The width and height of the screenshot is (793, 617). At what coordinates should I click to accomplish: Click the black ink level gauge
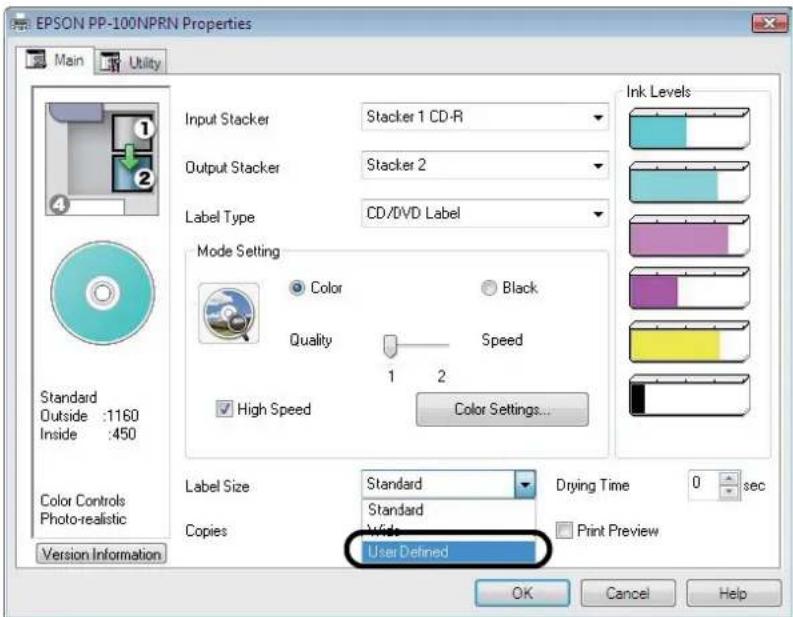click(x=689, y=395)
